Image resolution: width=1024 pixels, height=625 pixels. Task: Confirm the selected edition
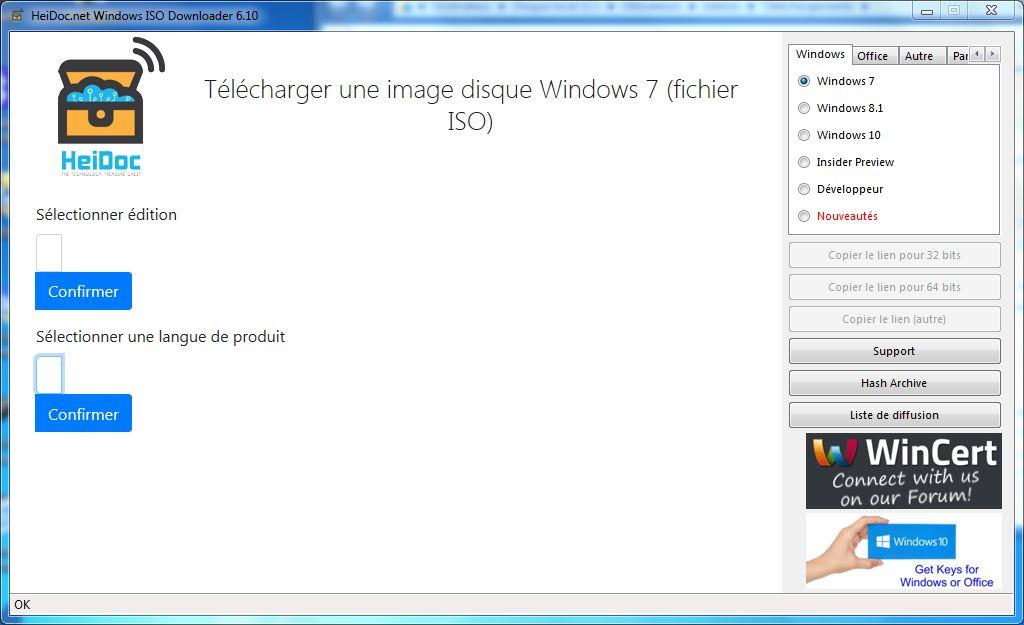coord(84,291)
